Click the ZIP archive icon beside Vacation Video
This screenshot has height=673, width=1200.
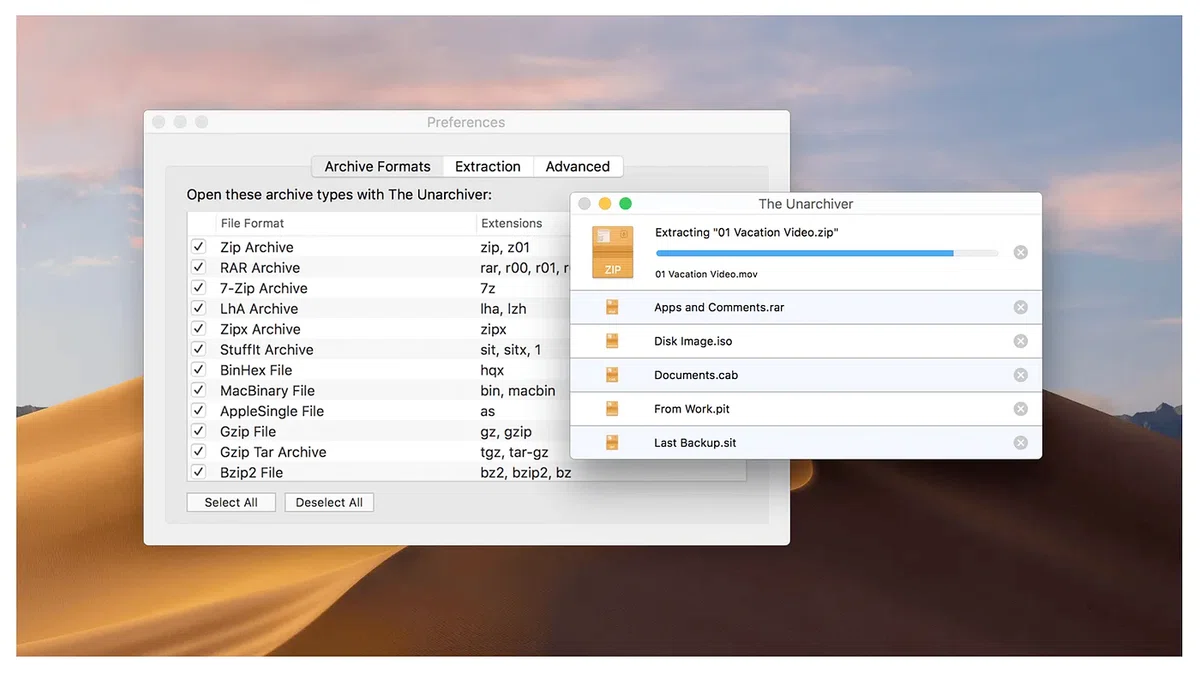tap(612, 252)
